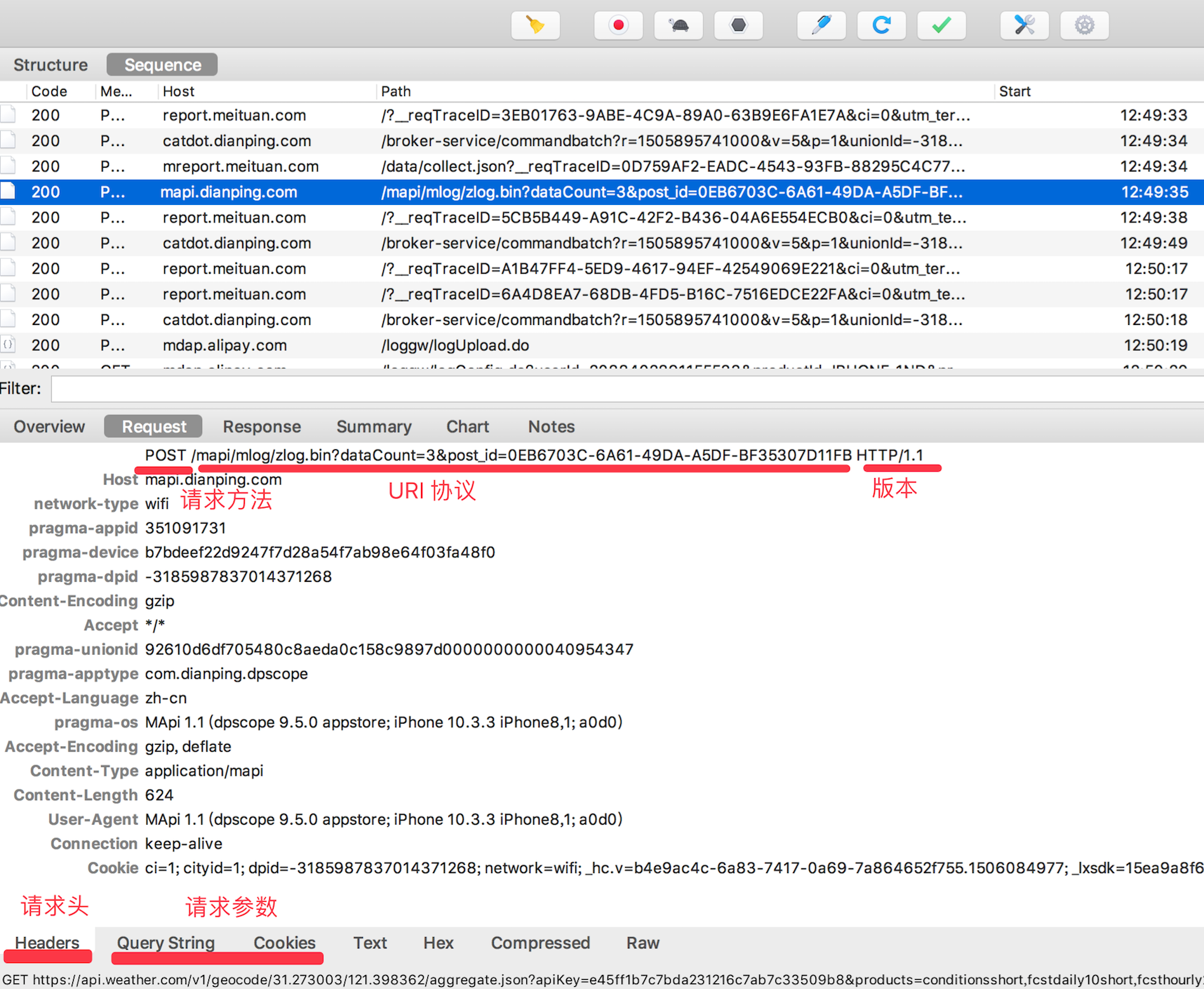Click the Host header value mapi.dianping.com
Viewport: 1204px width, 989px height.
(213, 479)
